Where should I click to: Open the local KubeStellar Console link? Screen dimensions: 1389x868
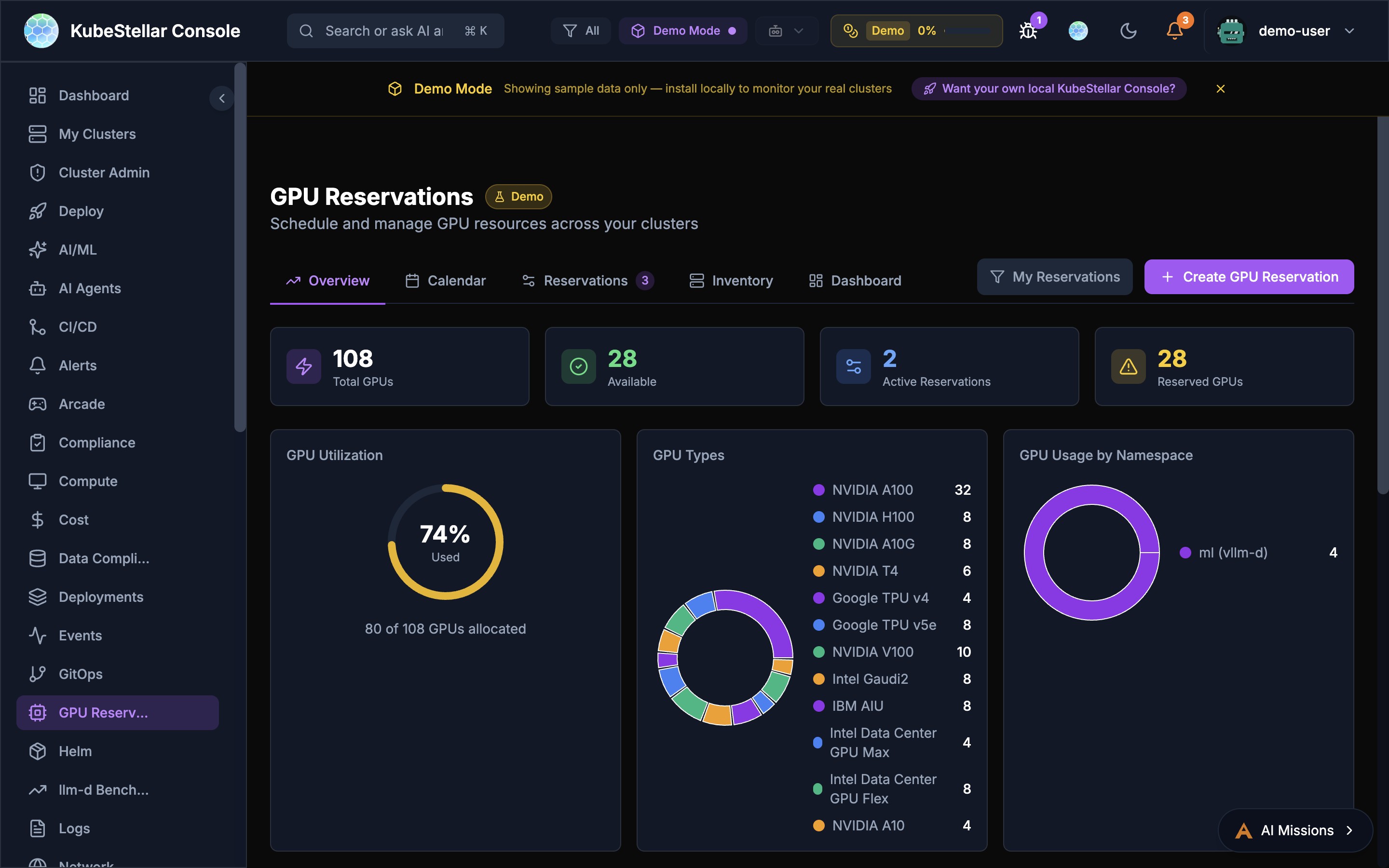point(1048,88)
